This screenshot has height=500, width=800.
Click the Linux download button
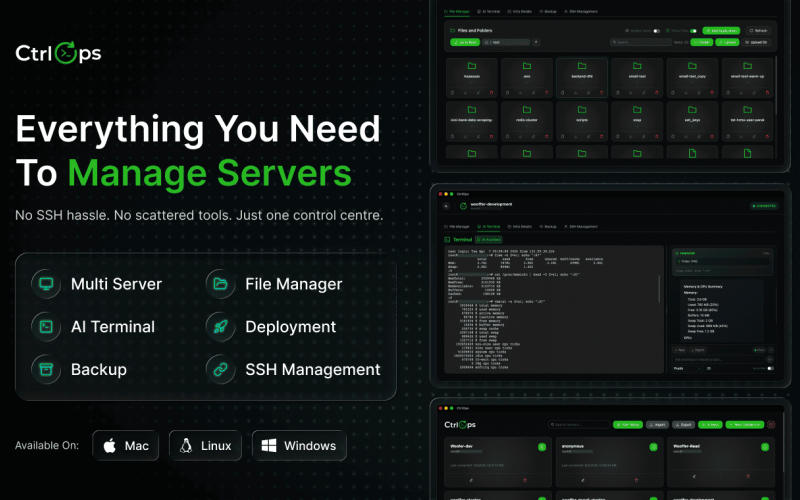205,445
